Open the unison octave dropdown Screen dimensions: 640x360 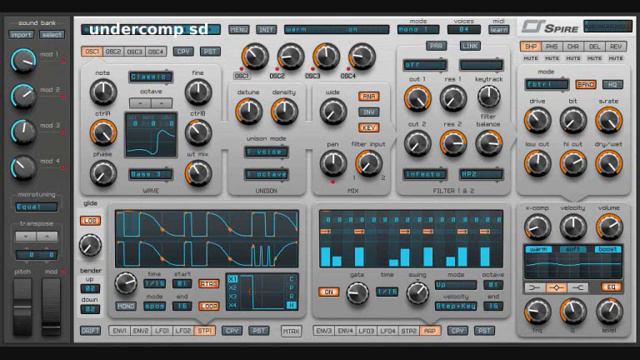(x=266, y=174)
